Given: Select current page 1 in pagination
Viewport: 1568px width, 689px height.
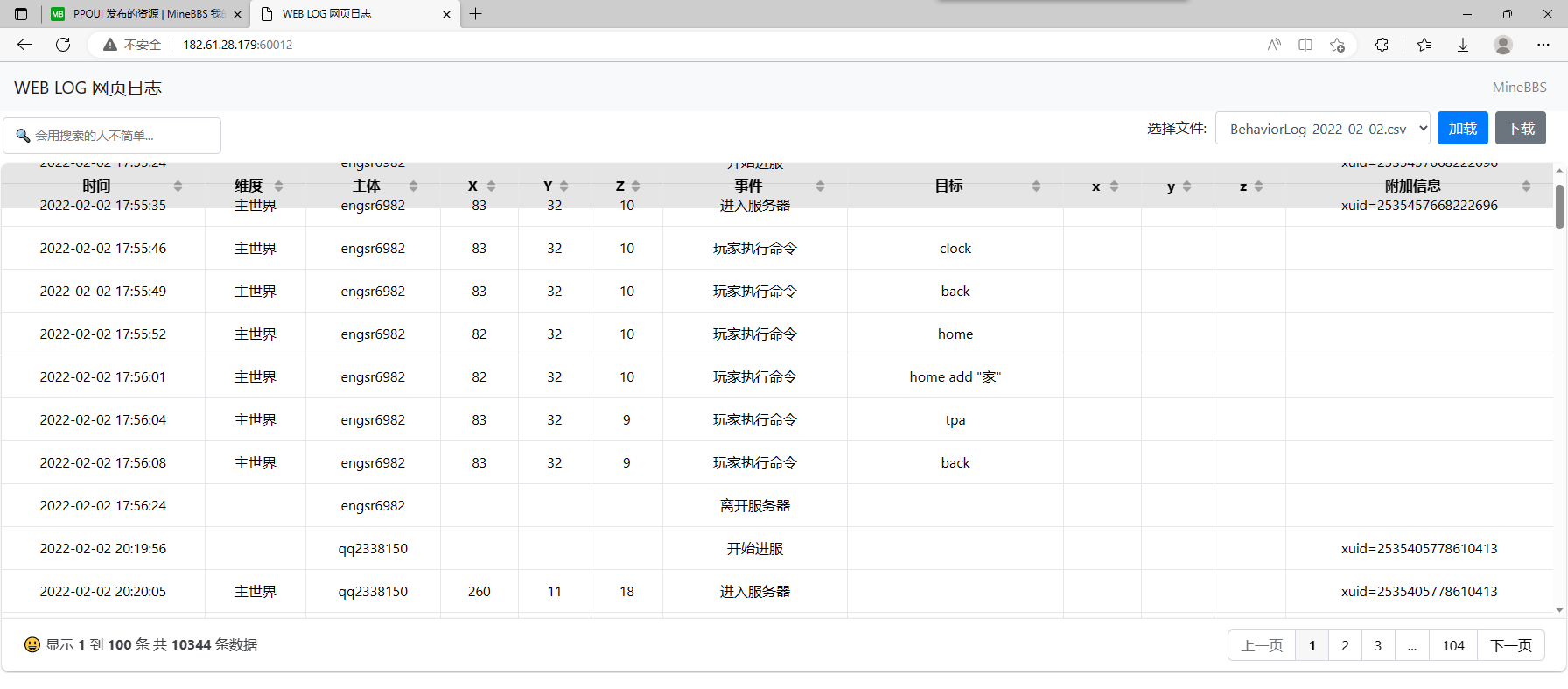Looking at the screenshot, I should (x=1312, y=645).
